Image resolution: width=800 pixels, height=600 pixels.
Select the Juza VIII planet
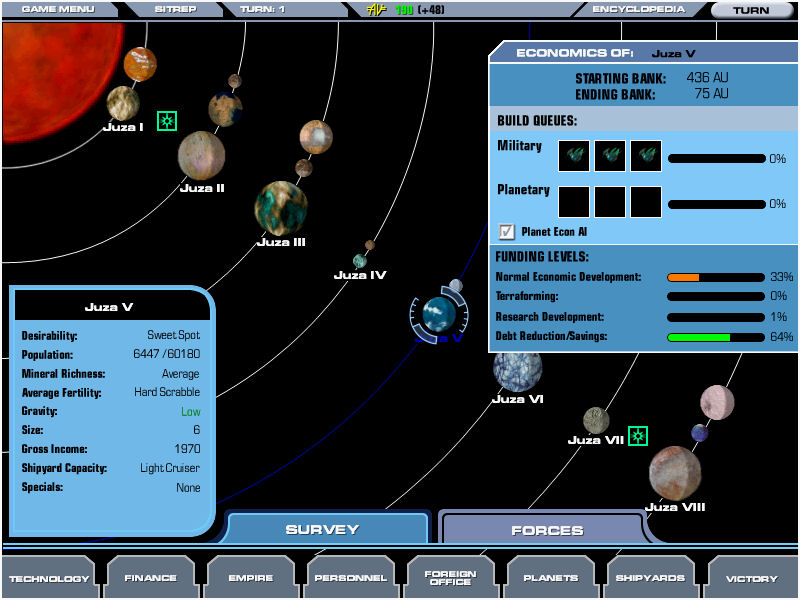coord(674,473)
